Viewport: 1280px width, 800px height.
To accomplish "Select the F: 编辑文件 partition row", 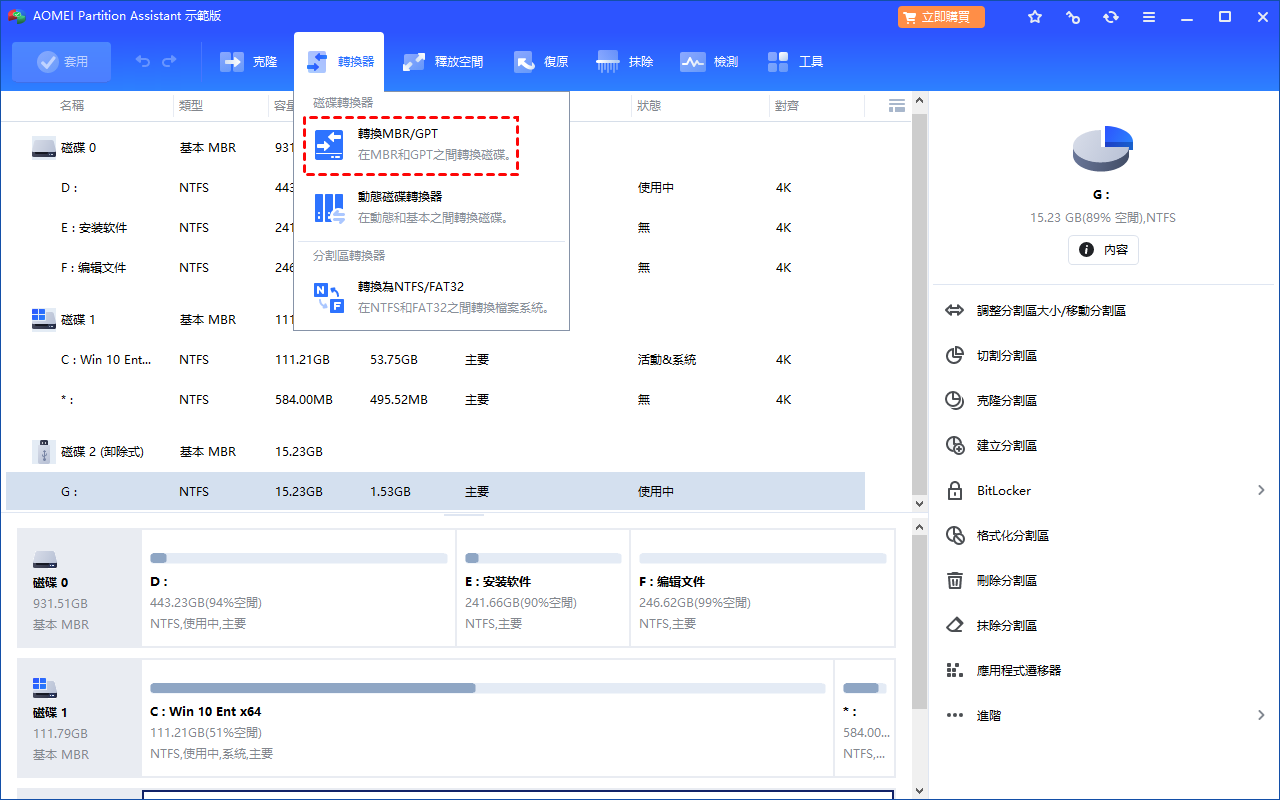I will [x=435, y=268].
